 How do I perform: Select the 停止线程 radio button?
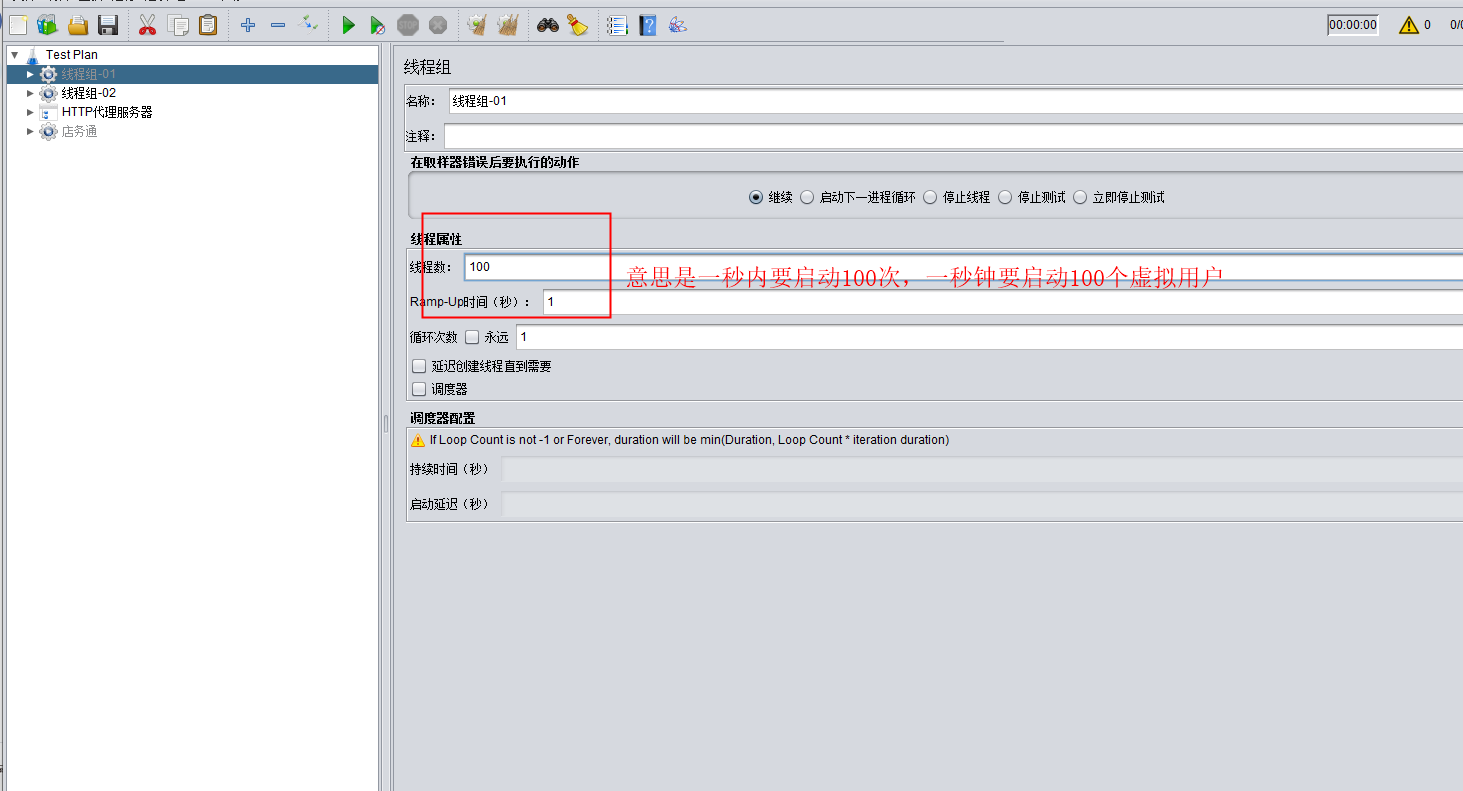coord(930,197)
